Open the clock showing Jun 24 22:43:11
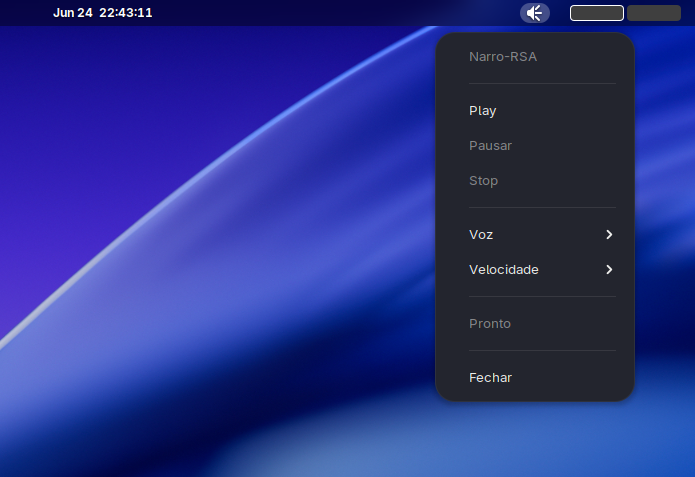 [x=102, y=13]
